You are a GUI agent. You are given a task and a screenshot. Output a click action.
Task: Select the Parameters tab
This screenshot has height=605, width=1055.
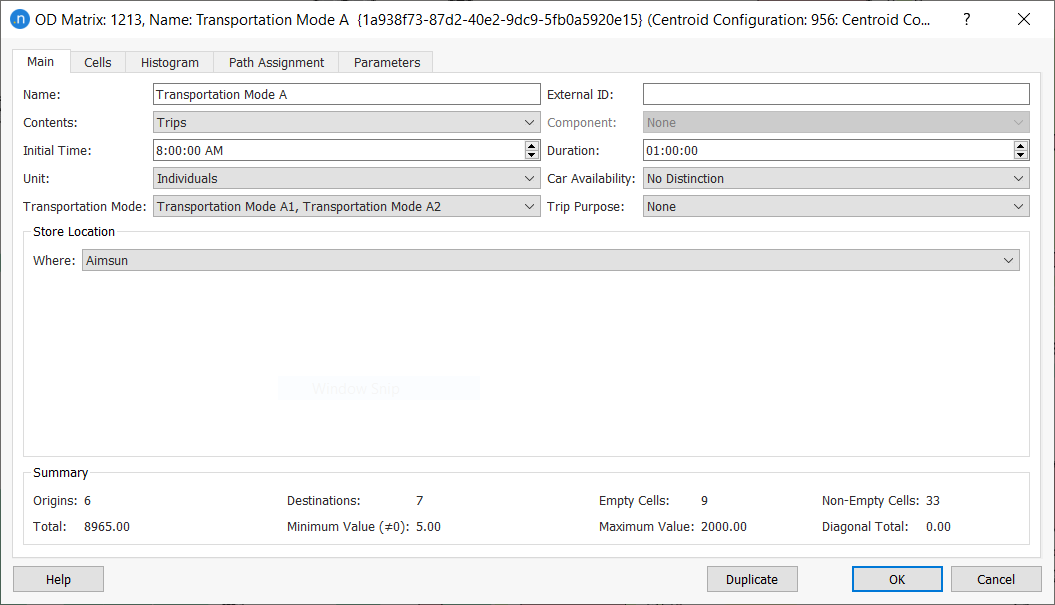coord(387,62)
